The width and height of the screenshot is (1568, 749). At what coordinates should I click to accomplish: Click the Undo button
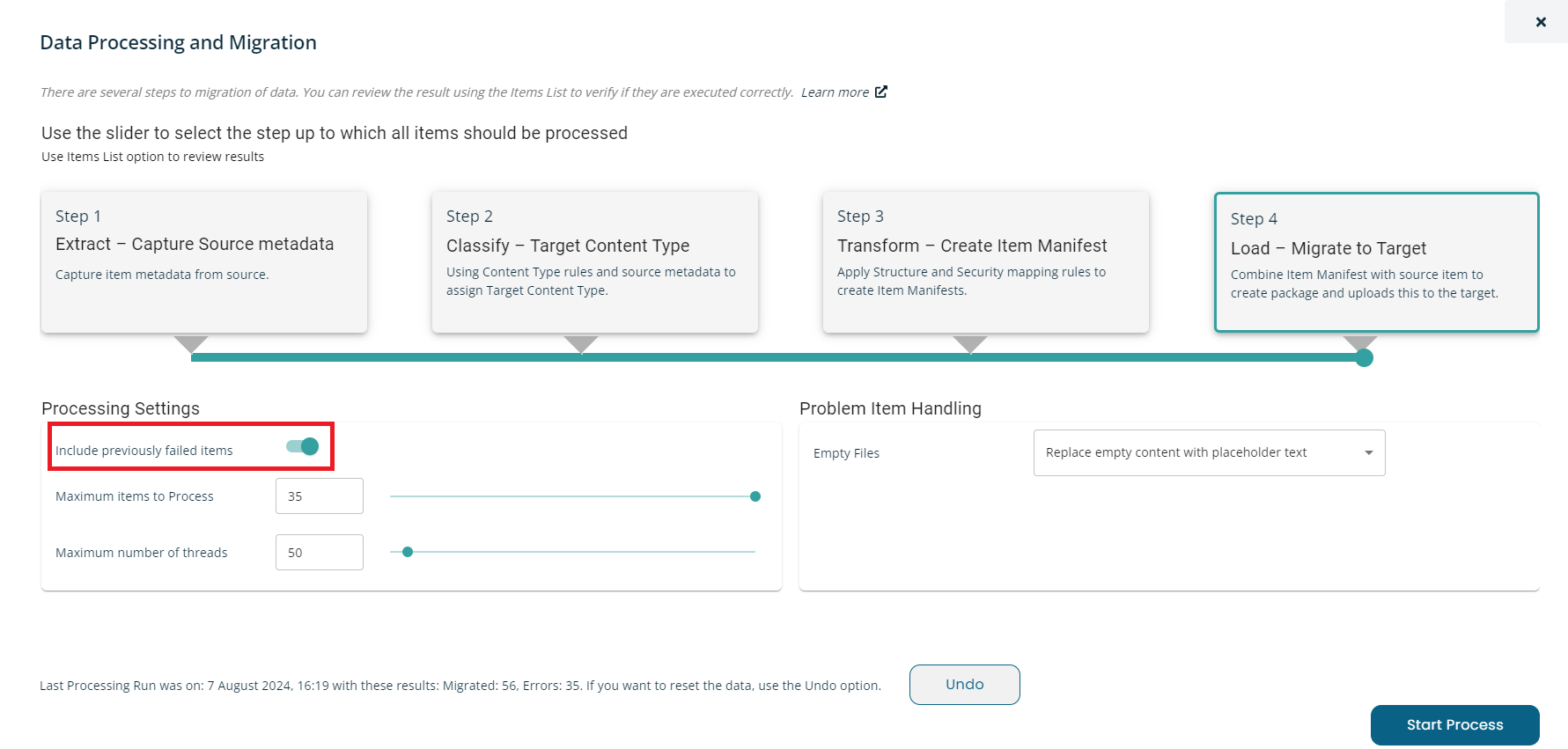(x=965, y=685)
